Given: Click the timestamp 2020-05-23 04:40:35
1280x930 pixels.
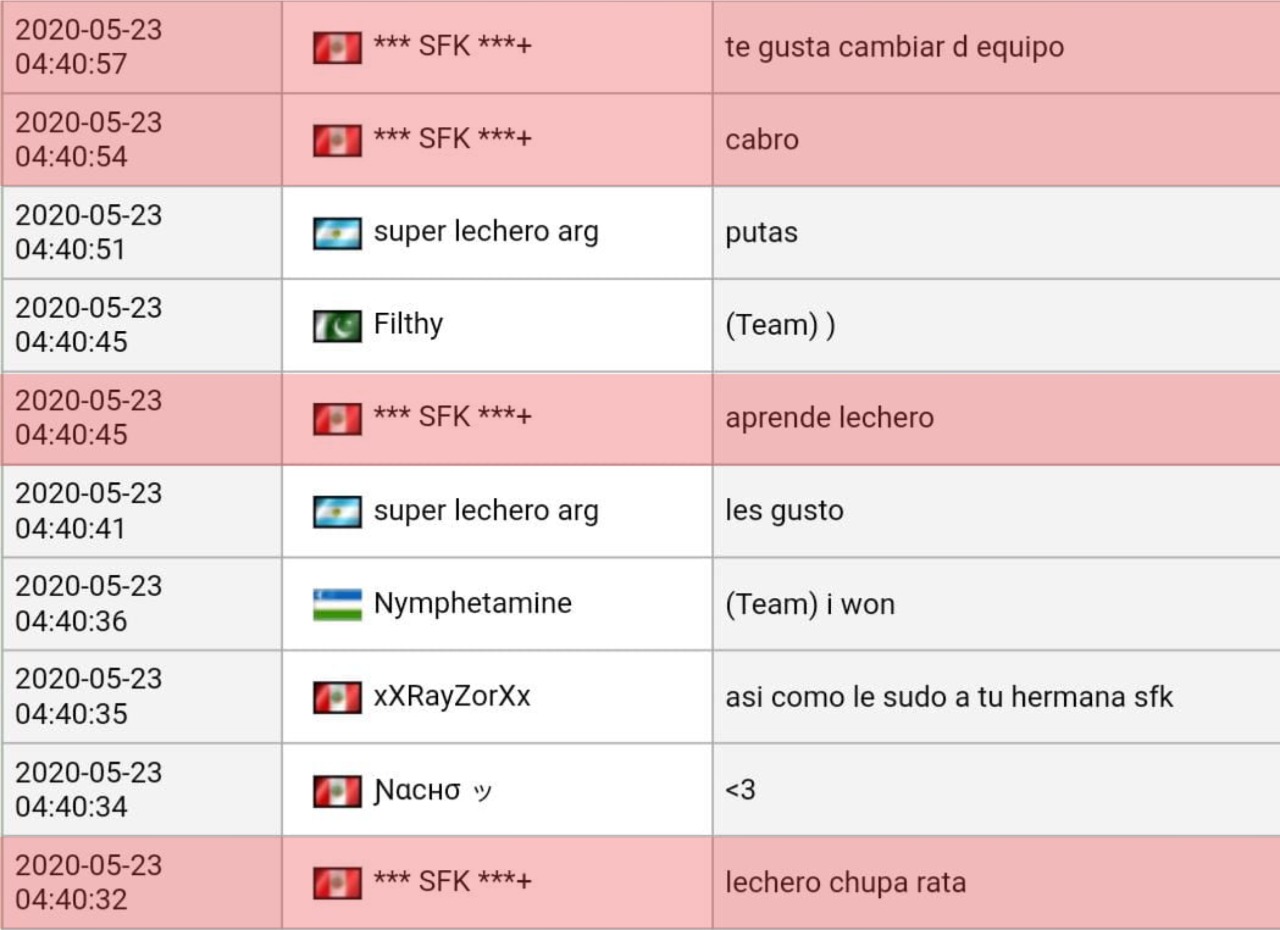Looking at the screenshot, I should 88,696.
